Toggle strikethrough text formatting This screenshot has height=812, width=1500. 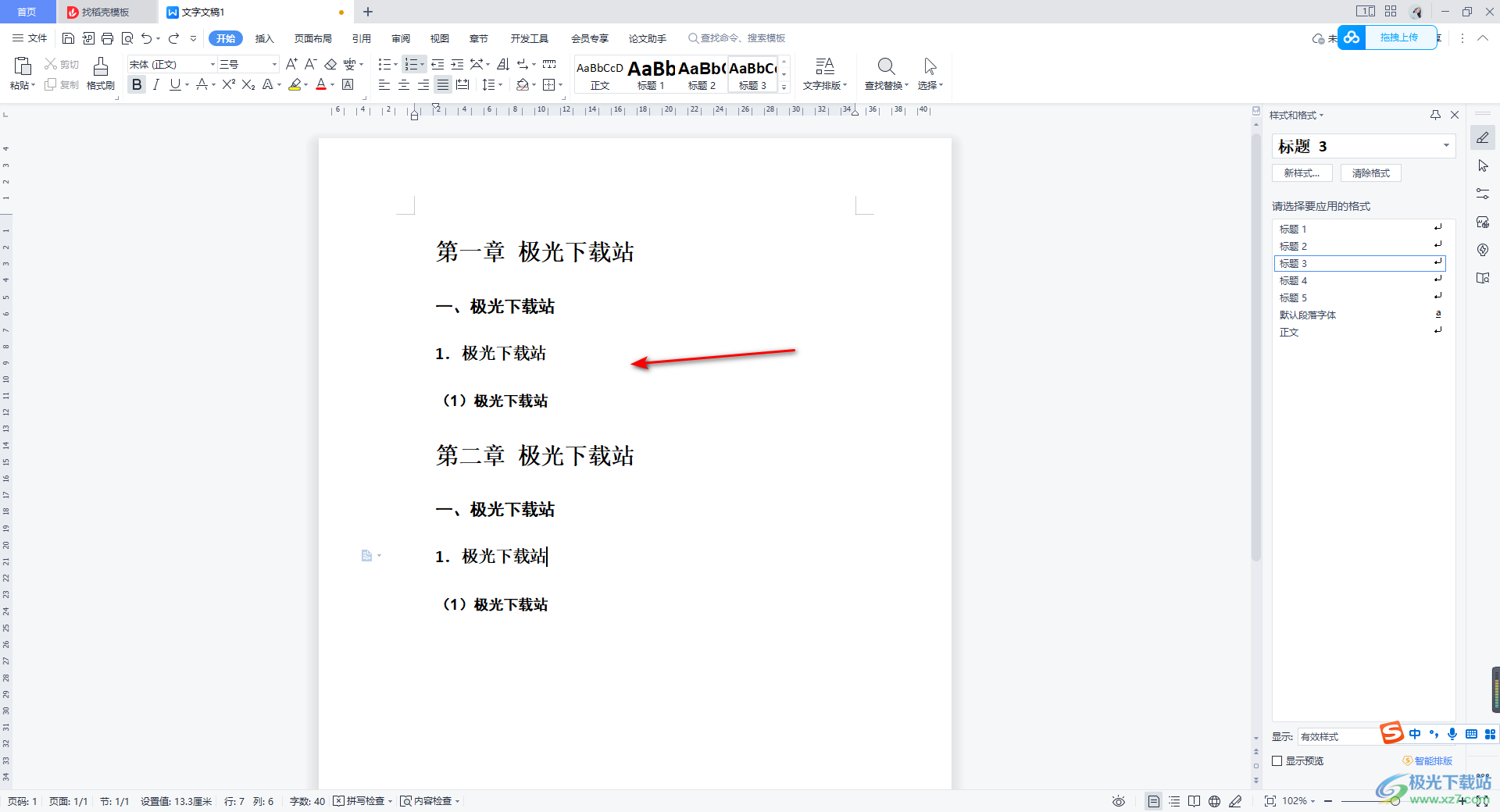pyautogui.click(x=202, y=84)
